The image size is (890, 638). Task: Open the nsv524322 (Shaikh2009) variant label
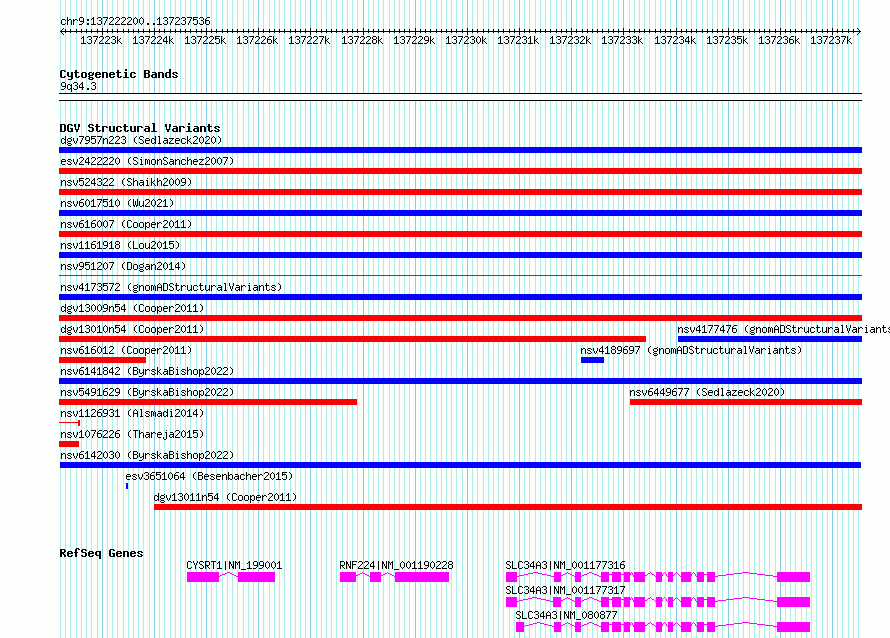[126, 182]
